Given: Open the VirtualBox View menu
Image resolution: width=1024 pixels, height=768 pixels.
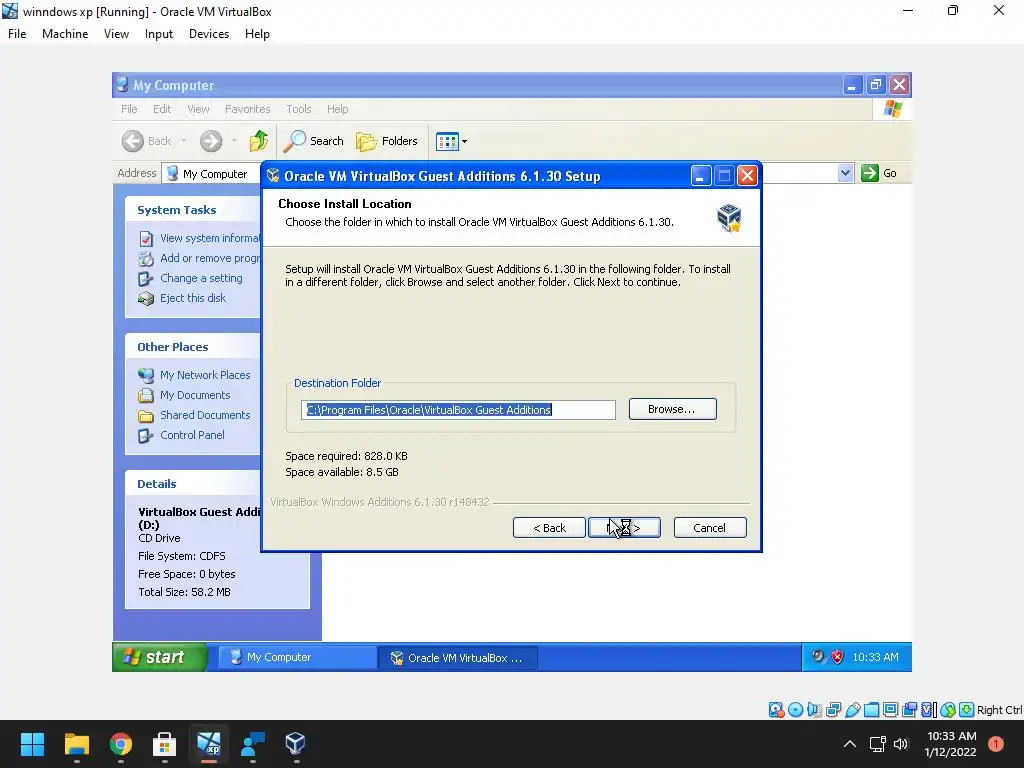Looking at the screenshot, I should (x=116, y=34).
